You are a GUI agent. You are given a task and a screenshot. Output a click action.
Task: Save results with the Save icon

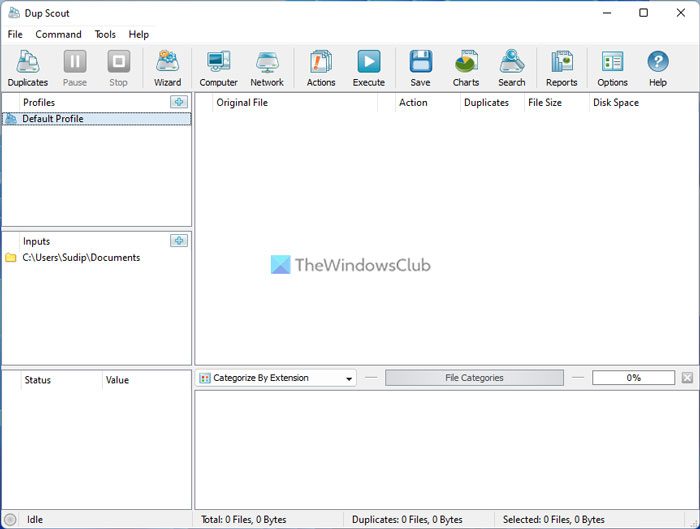click(x=421, y=68)
